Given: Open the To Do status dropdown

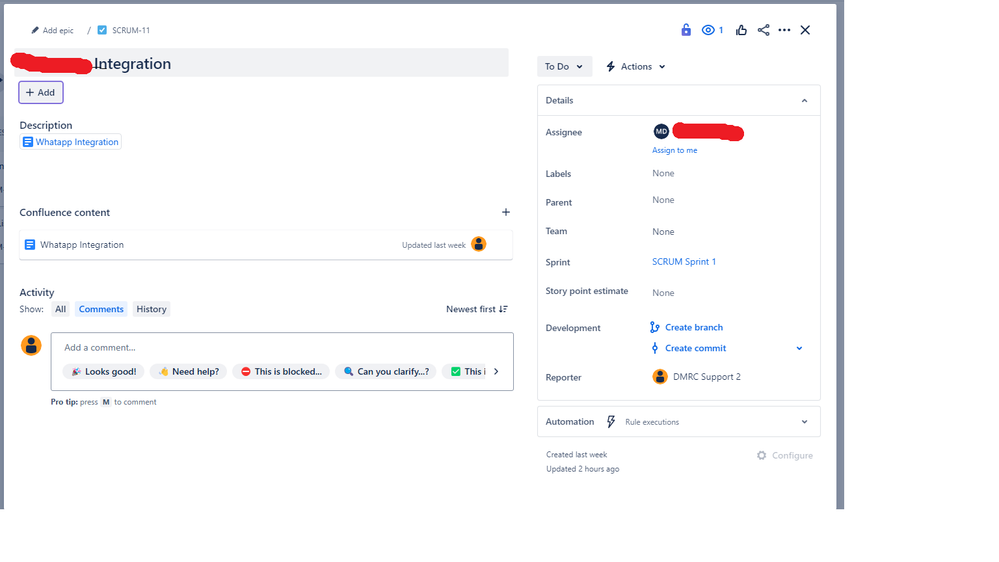Looking at the screenshot, I should point(564,66).
